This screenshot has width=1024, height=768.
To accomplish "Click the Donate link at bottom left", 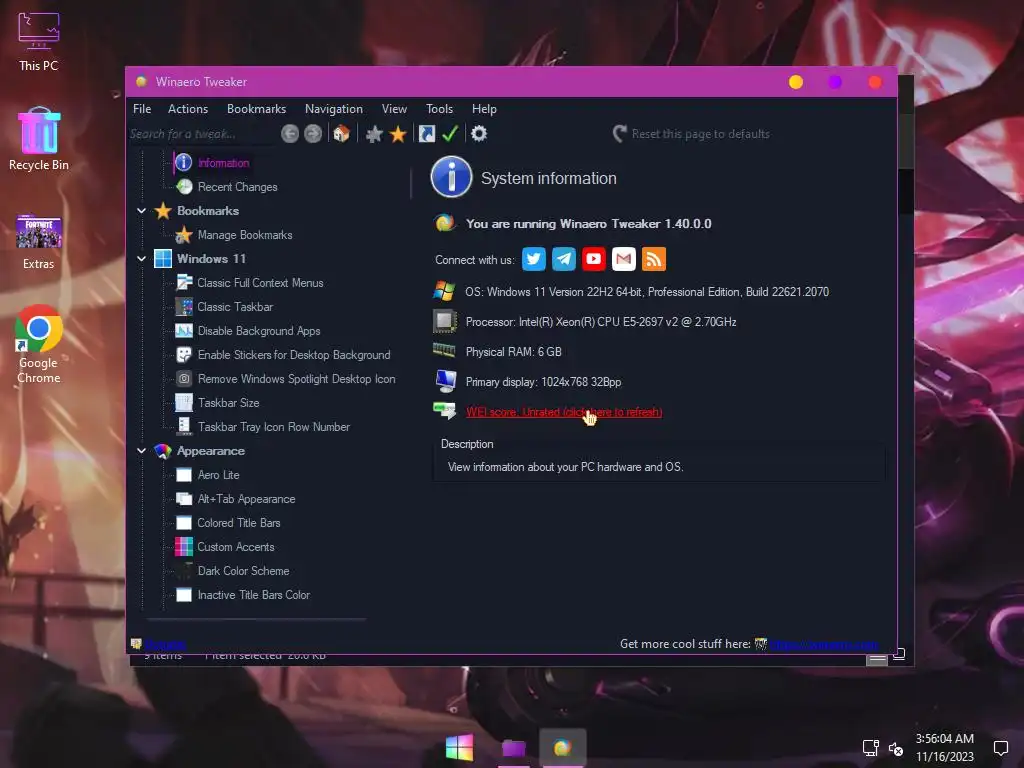I will tap(165, 645).
